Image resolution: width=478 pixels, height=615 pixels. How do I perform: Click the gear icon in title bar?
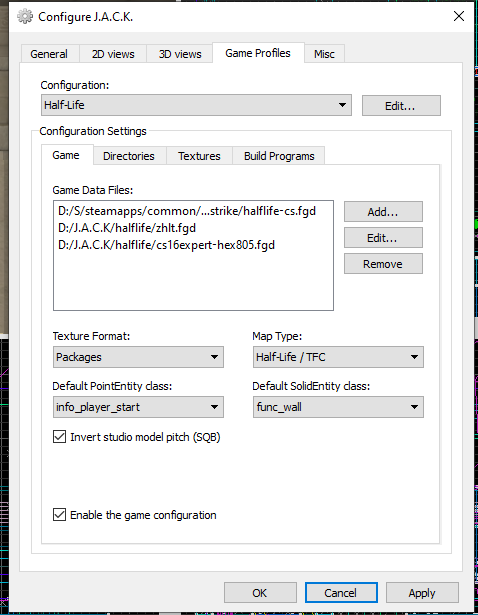[25, 16]
